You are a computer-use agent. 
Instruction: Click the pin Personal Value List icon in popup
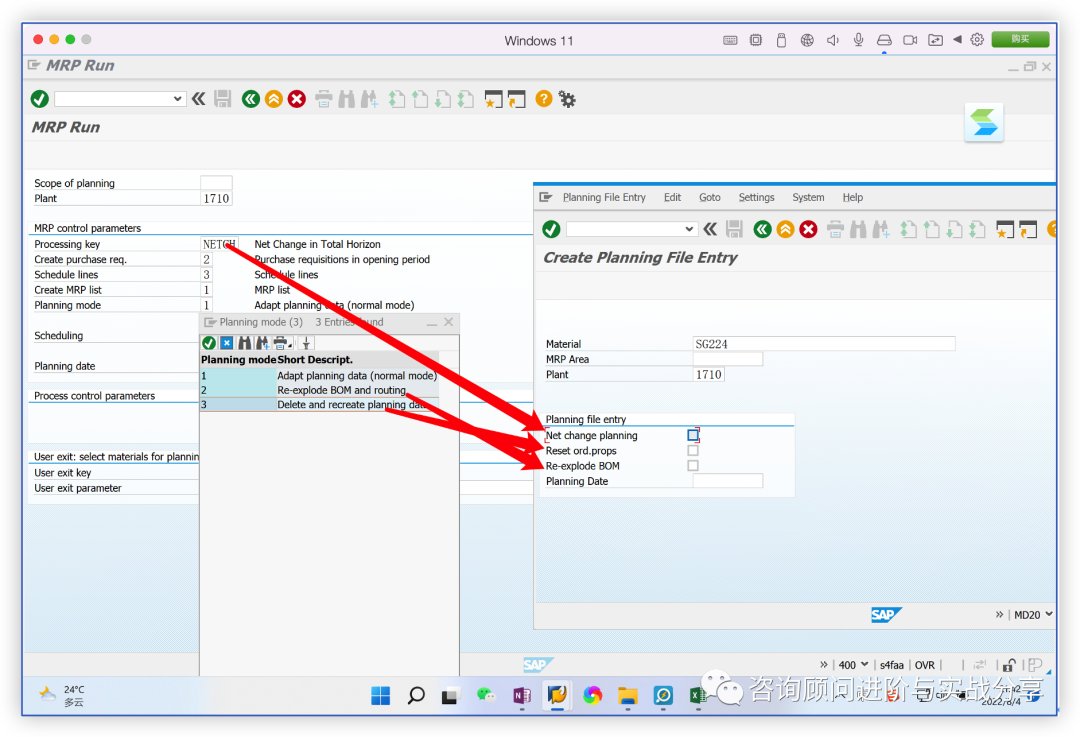tap(307, 342)
